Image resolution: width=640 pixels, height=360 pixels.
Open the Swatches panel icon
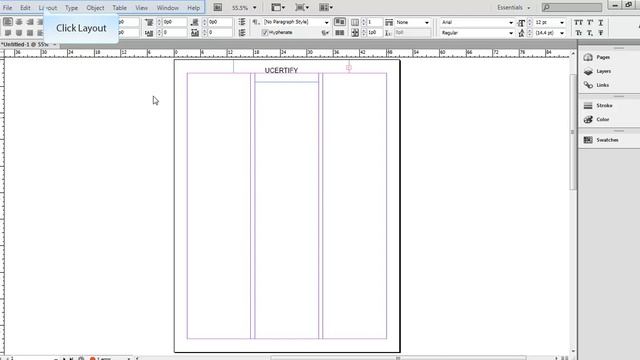pyautogui.click(x=588, y=140)
